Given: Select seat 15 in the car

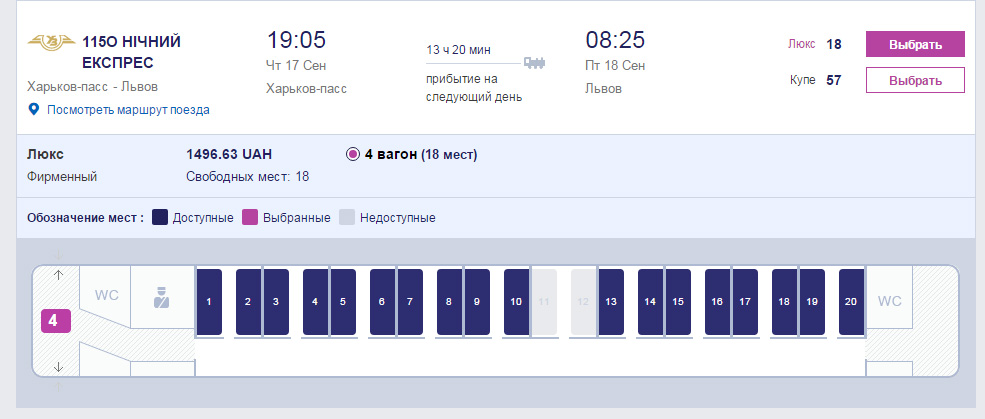Looking at the screenshot, I should click(678, 302).
